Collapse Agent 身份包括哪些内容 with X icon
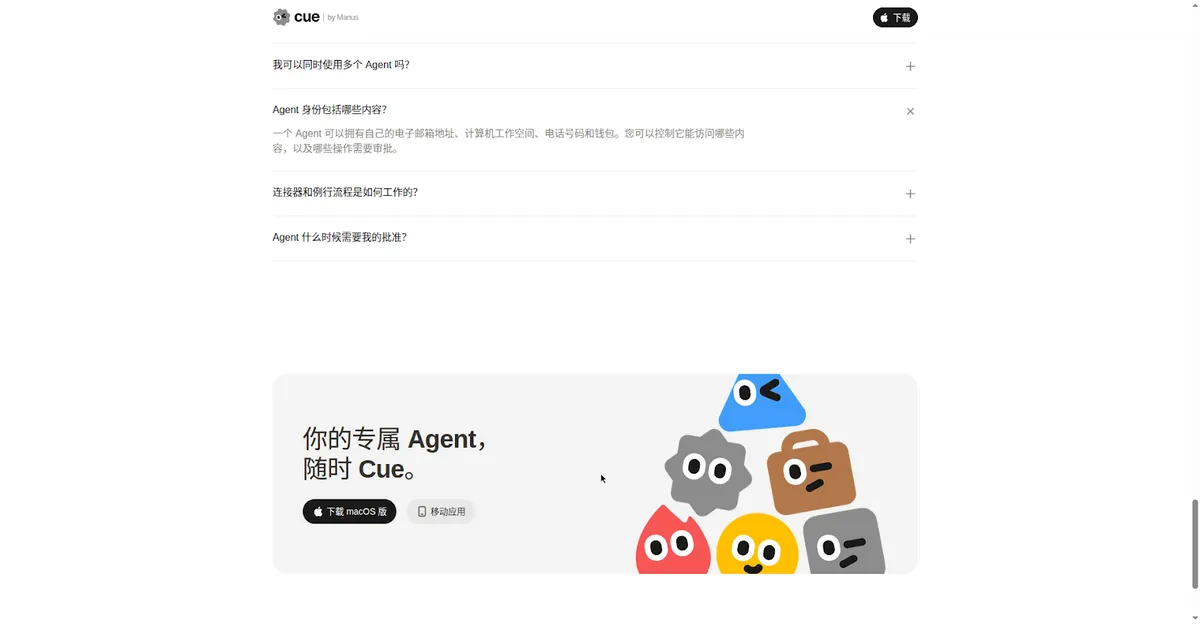Viewport: 1200px width, 624px height. pos(910,111)
